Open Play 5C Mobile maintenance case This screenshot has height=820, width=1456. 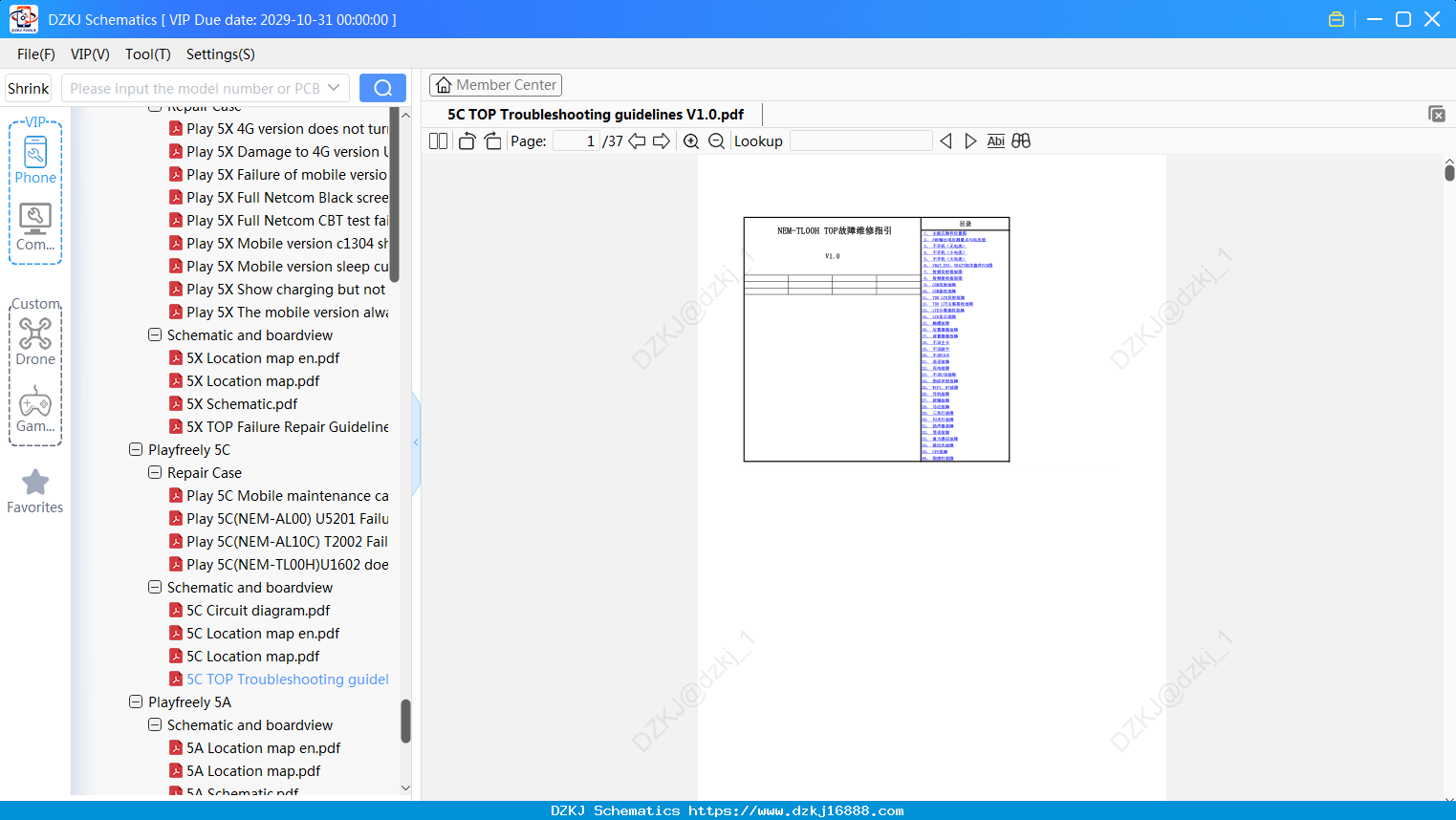coord(288,495)
